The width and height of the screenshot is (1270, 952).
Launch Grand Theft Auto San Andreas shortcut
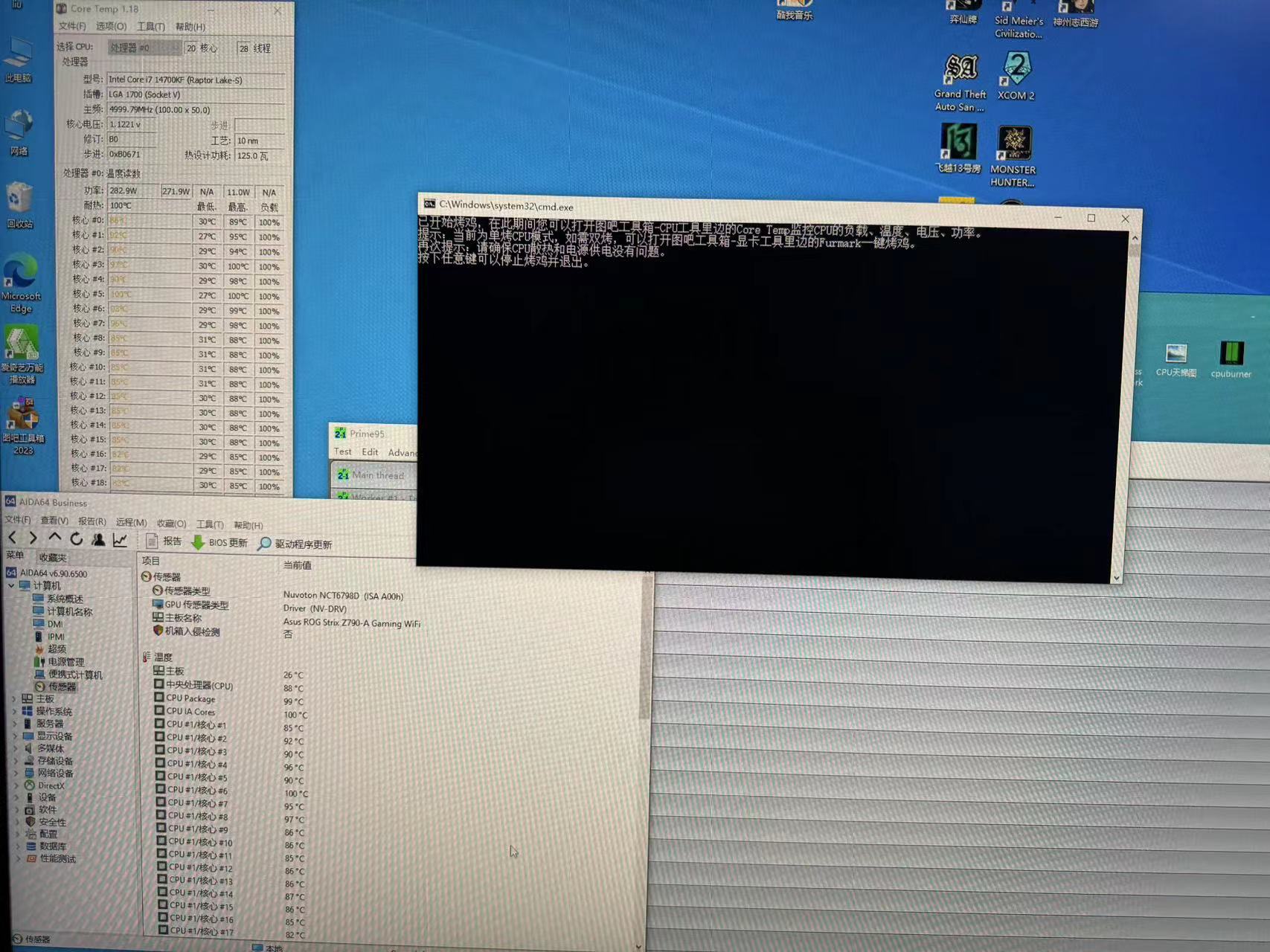960,83
